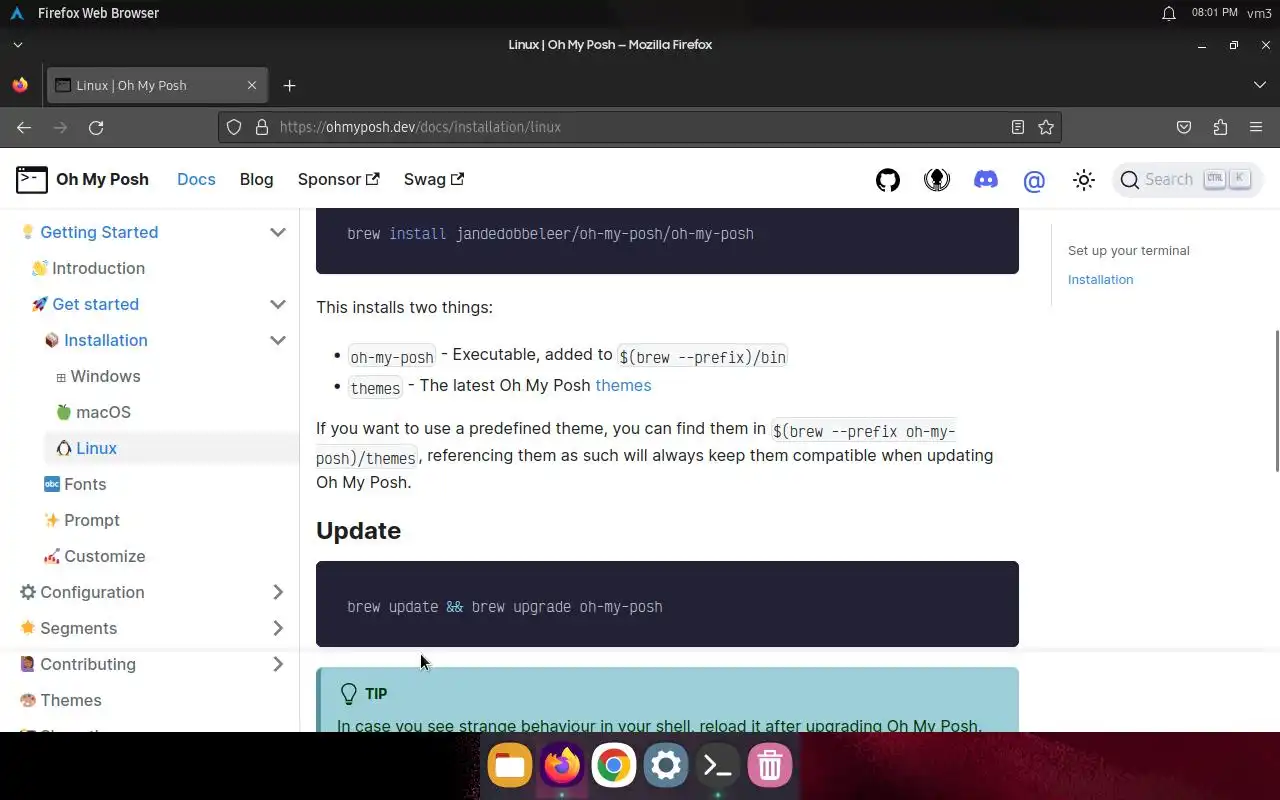The image size is (1280, 800).
Task: Click the browser Back arrow
Action: pos(24,127)
